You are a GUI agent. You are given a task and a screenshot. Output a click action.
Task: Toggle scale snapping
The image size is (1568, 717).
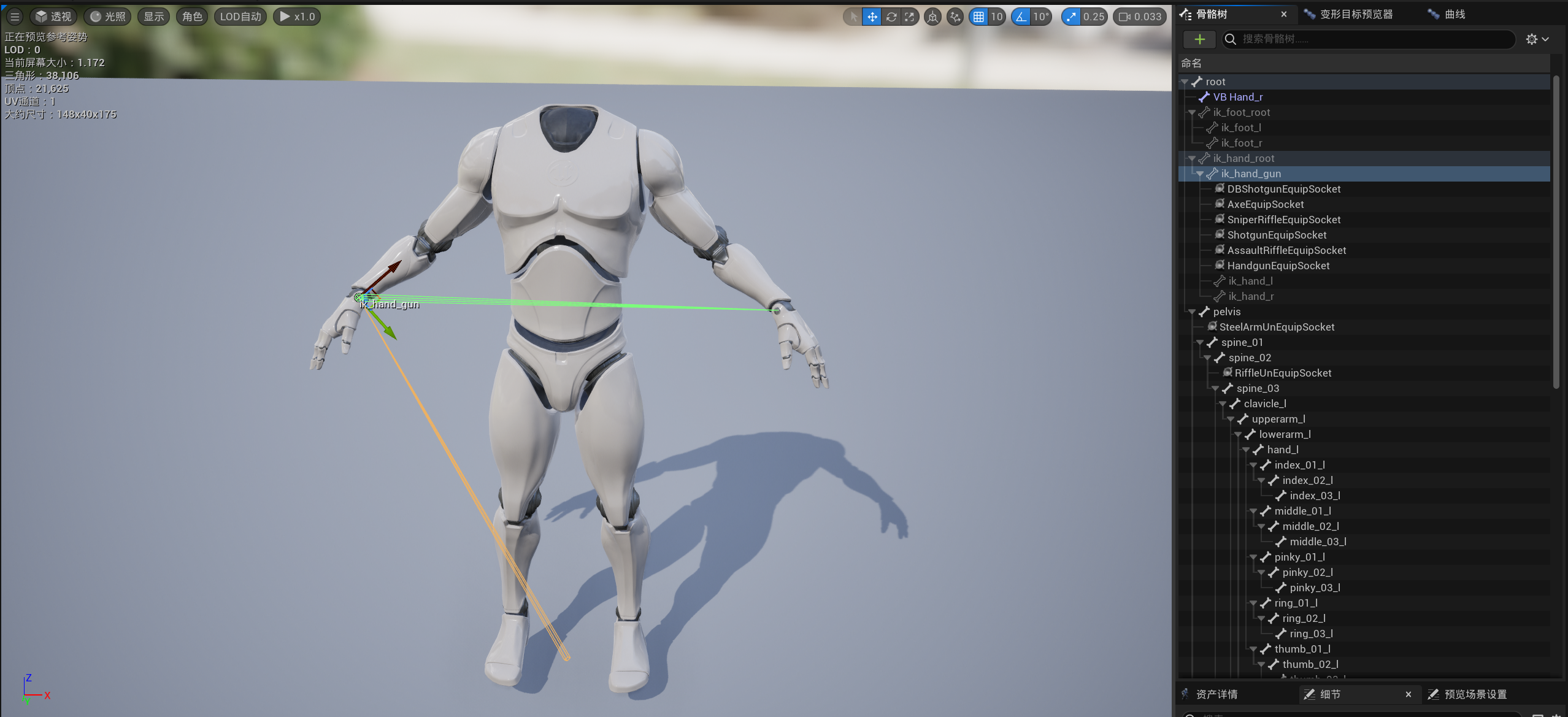(1071, 17)
